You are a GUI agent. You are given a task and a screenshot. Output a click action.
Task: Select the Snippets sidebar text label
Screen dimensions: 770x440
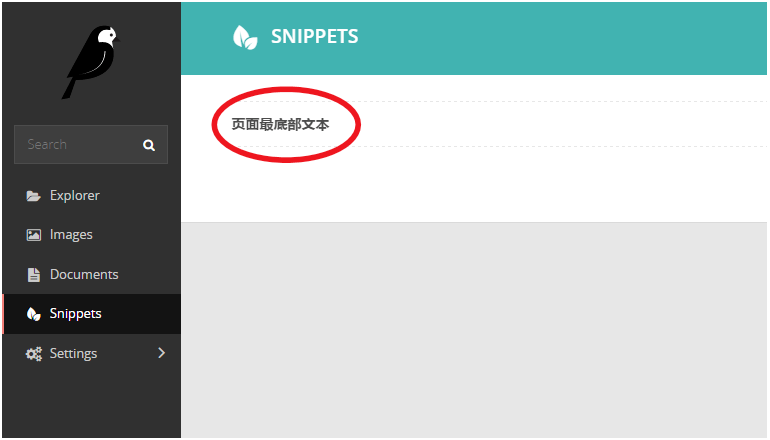pyautogui.click(x=76, y=314)
